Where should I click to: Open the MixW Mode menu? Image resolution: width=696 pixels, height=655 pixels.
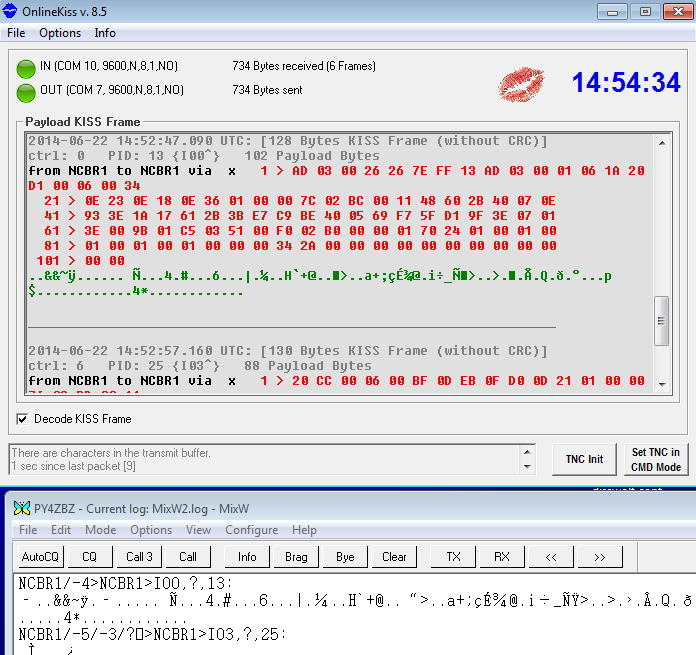tap(101, 530)
